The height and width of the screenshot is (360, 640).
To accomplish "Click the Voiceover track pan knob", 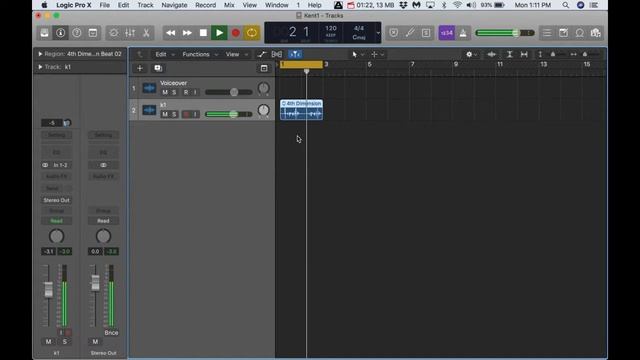I will click(x=264, y=88).
